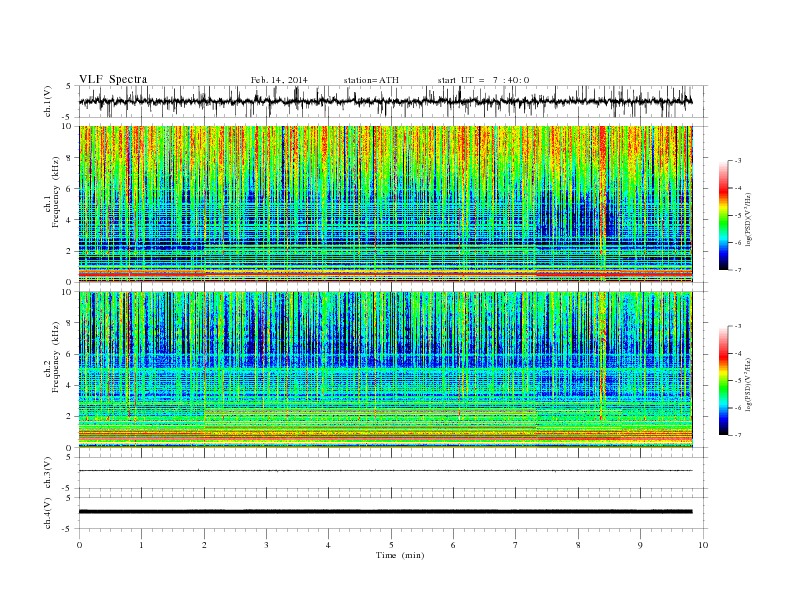Click the ch.2 'Frequency (kHz)' axis label
This screenshot has width=792, height=612.
point(53,356)
